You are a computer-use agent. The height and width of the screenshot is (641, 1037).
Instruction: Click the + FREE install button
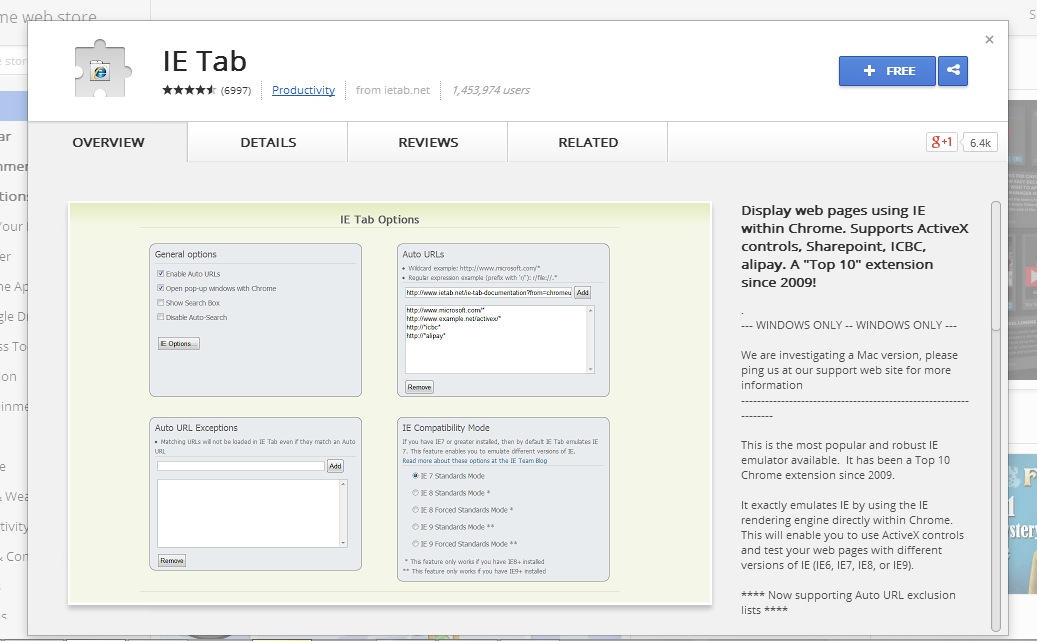tap(886, 70)
